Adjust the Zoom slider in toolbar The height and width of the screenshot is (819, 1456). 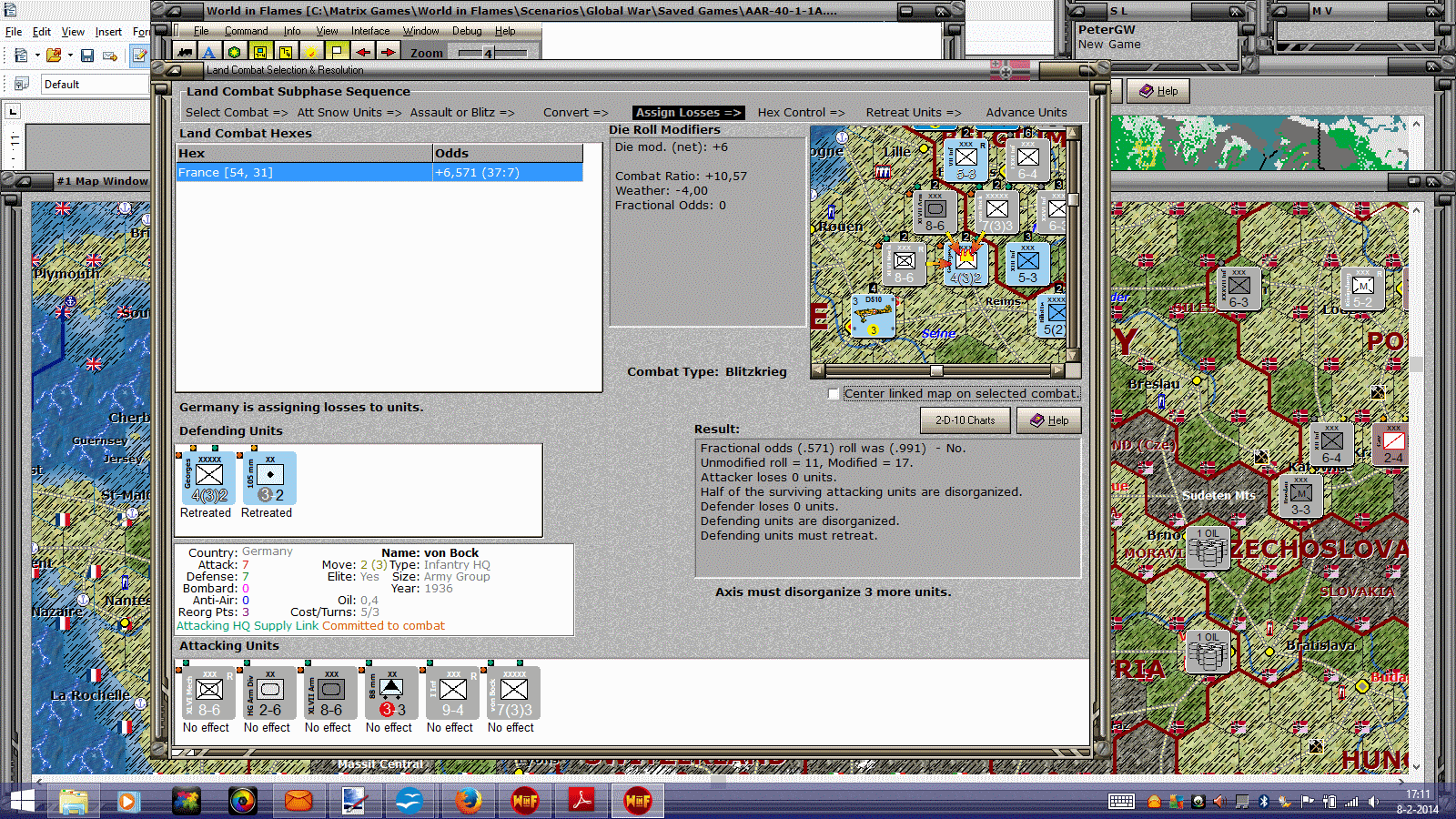point(488,54)
